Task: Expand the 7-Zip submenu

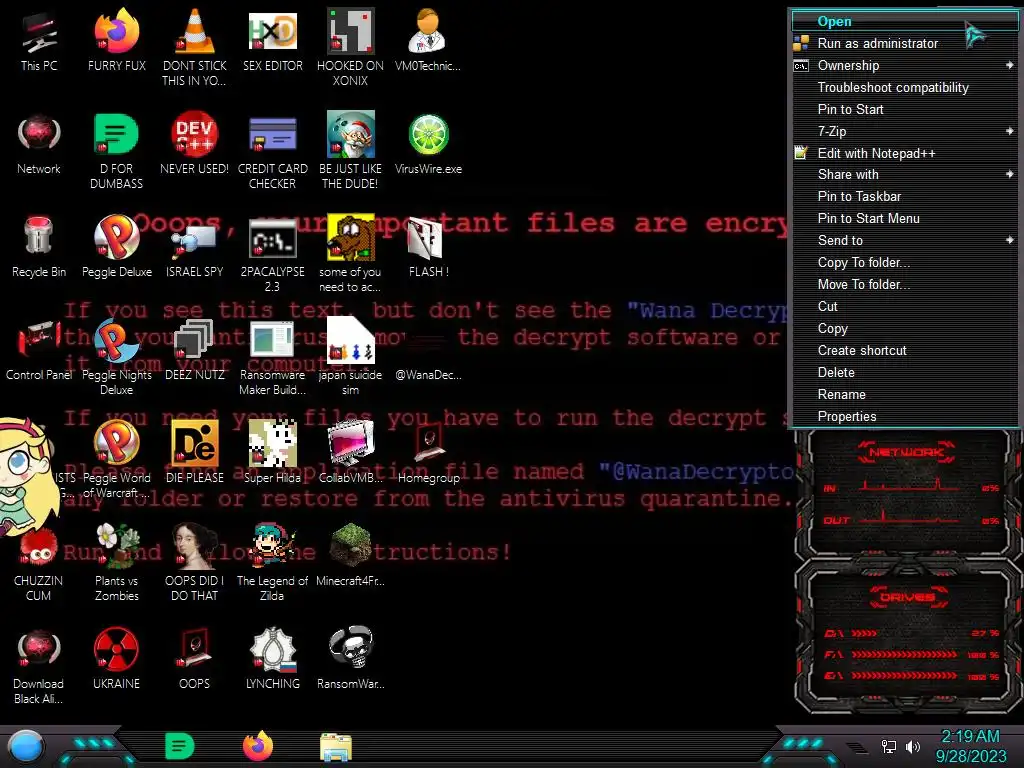Action: (904, 131)
